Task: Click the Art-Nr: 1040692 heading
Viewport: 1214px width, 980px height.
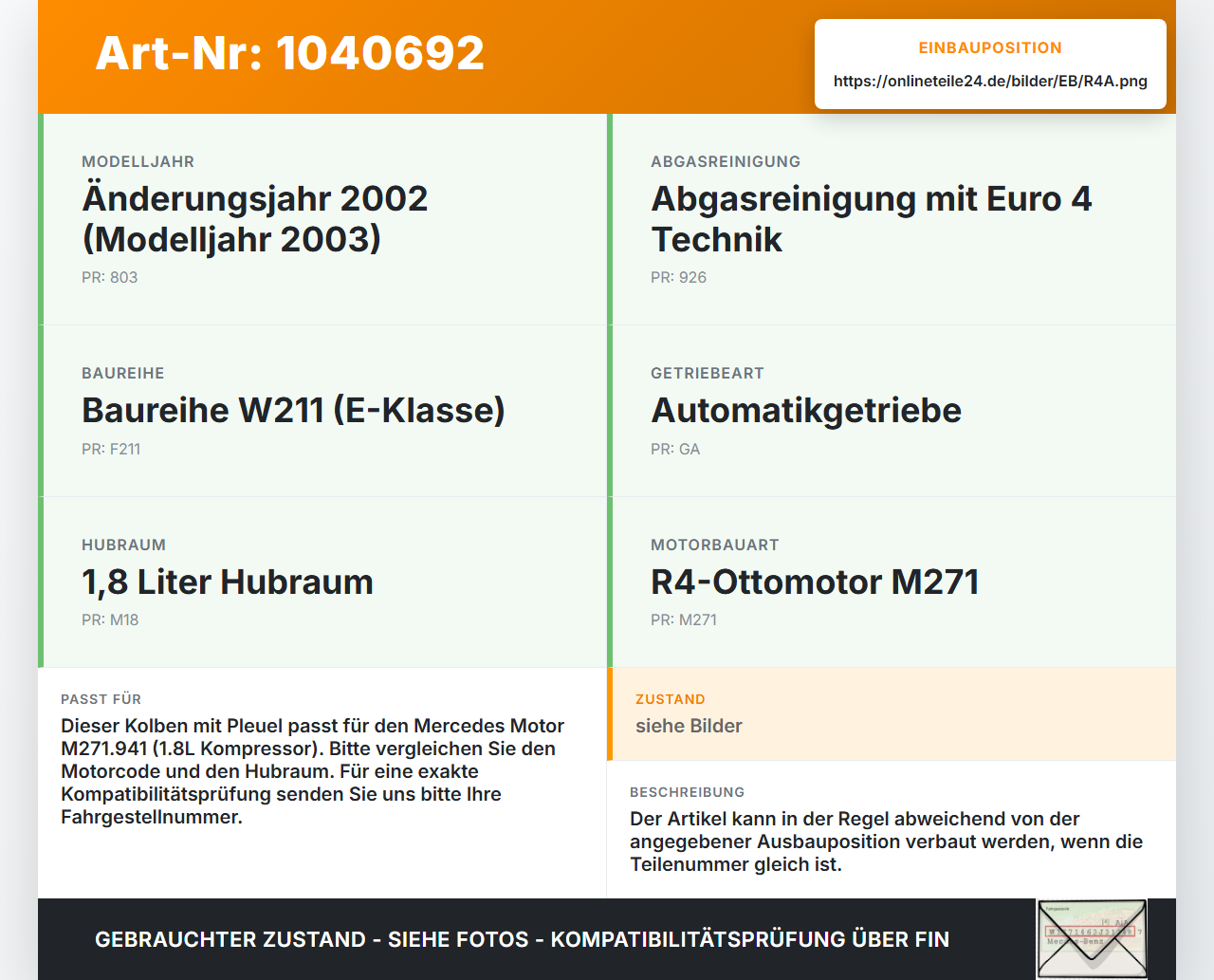Action: [290, 53]
